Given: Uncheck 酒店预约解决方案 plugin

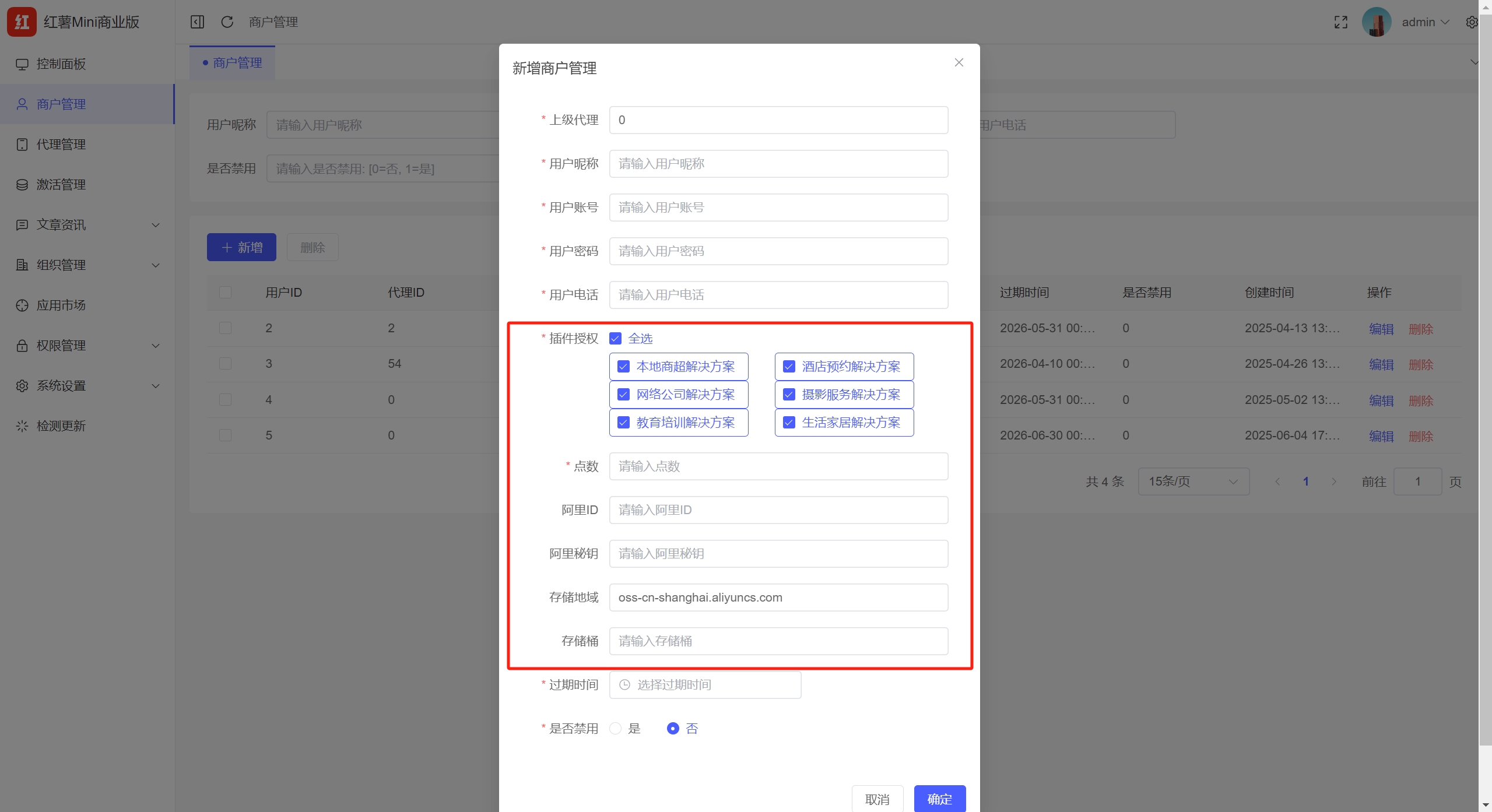Looking at the screenshot, I should click(x=789, y=367).
